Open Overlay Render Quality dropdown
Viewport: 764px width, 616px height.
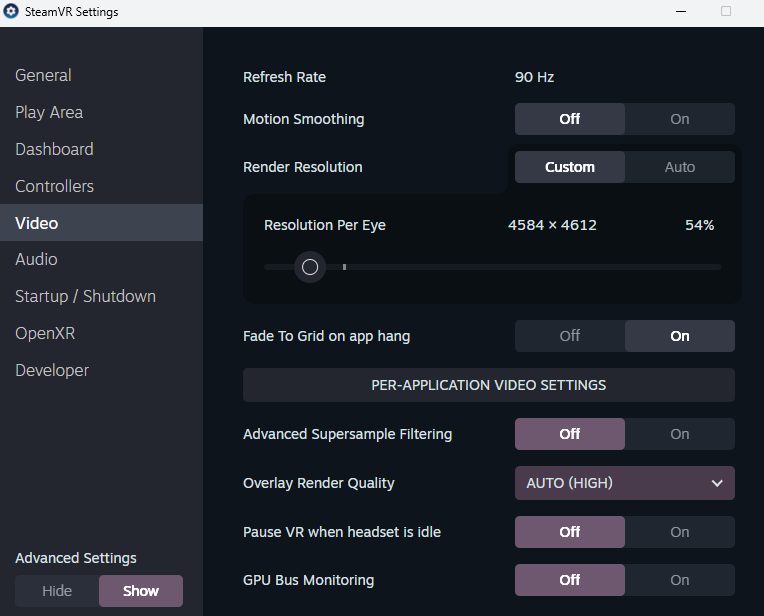pyautogui.click(x=624, y=483)
